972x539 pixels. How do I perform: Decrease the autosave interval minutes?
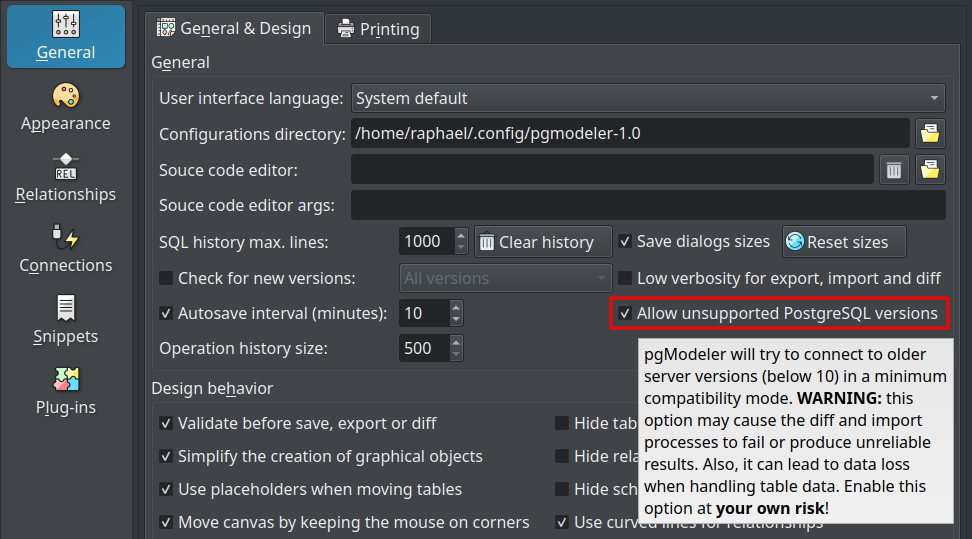tap(456, 320)
